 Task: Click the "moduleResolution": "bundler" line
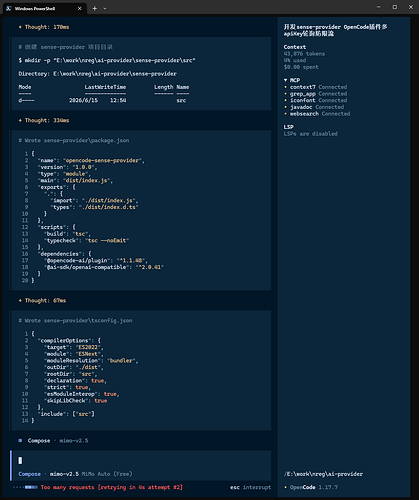click(x=91, y=360)
